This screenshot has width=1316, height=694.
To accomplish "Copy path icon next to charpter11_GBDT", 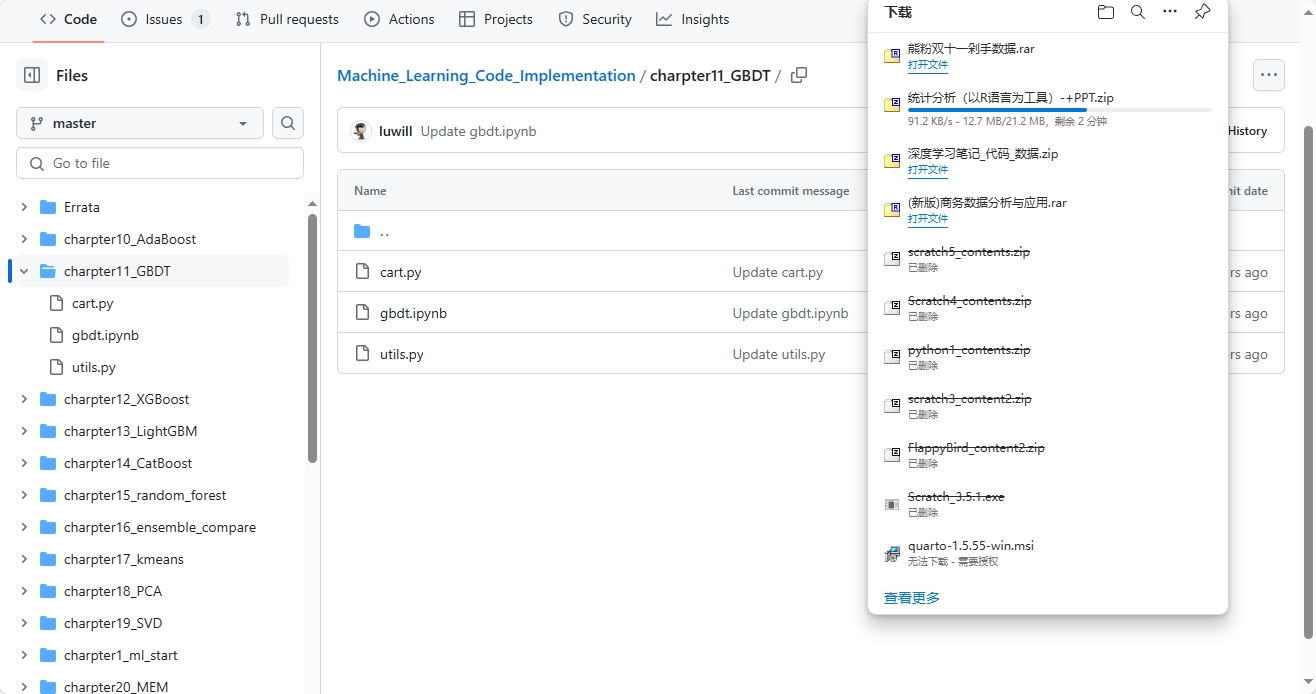I will [x=799, y=75].
